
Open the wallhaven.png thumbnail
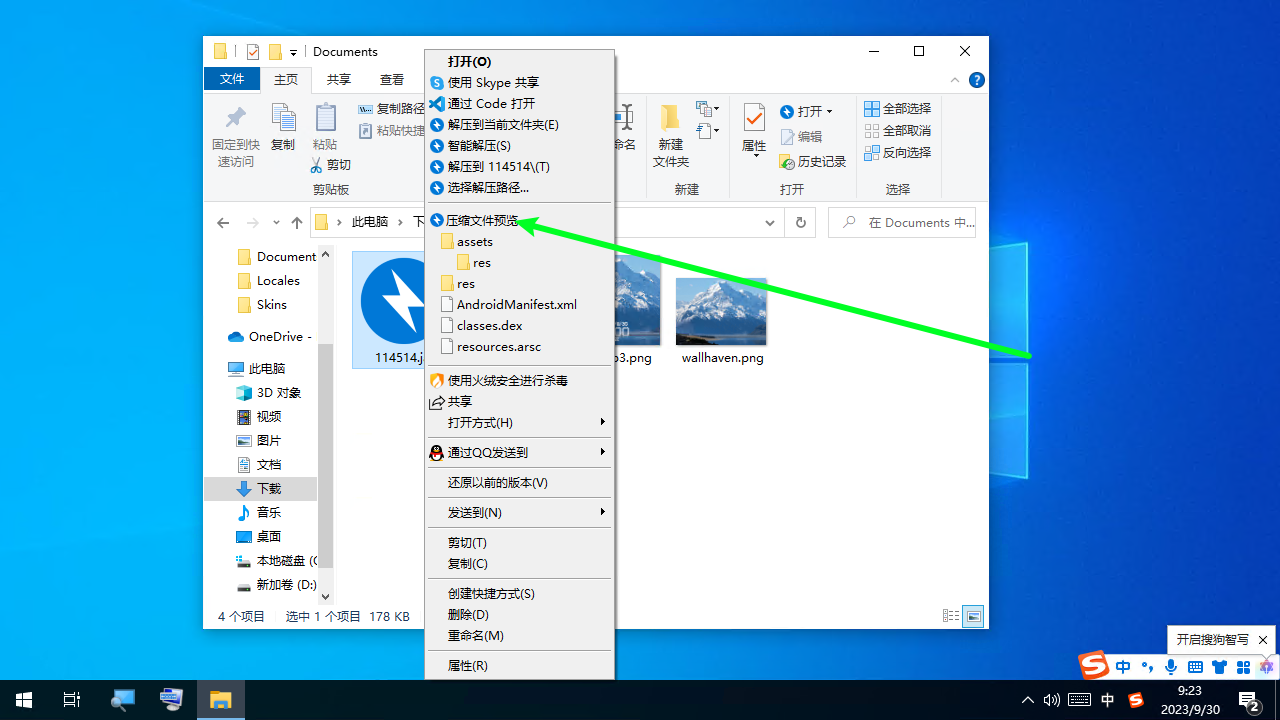721,312
